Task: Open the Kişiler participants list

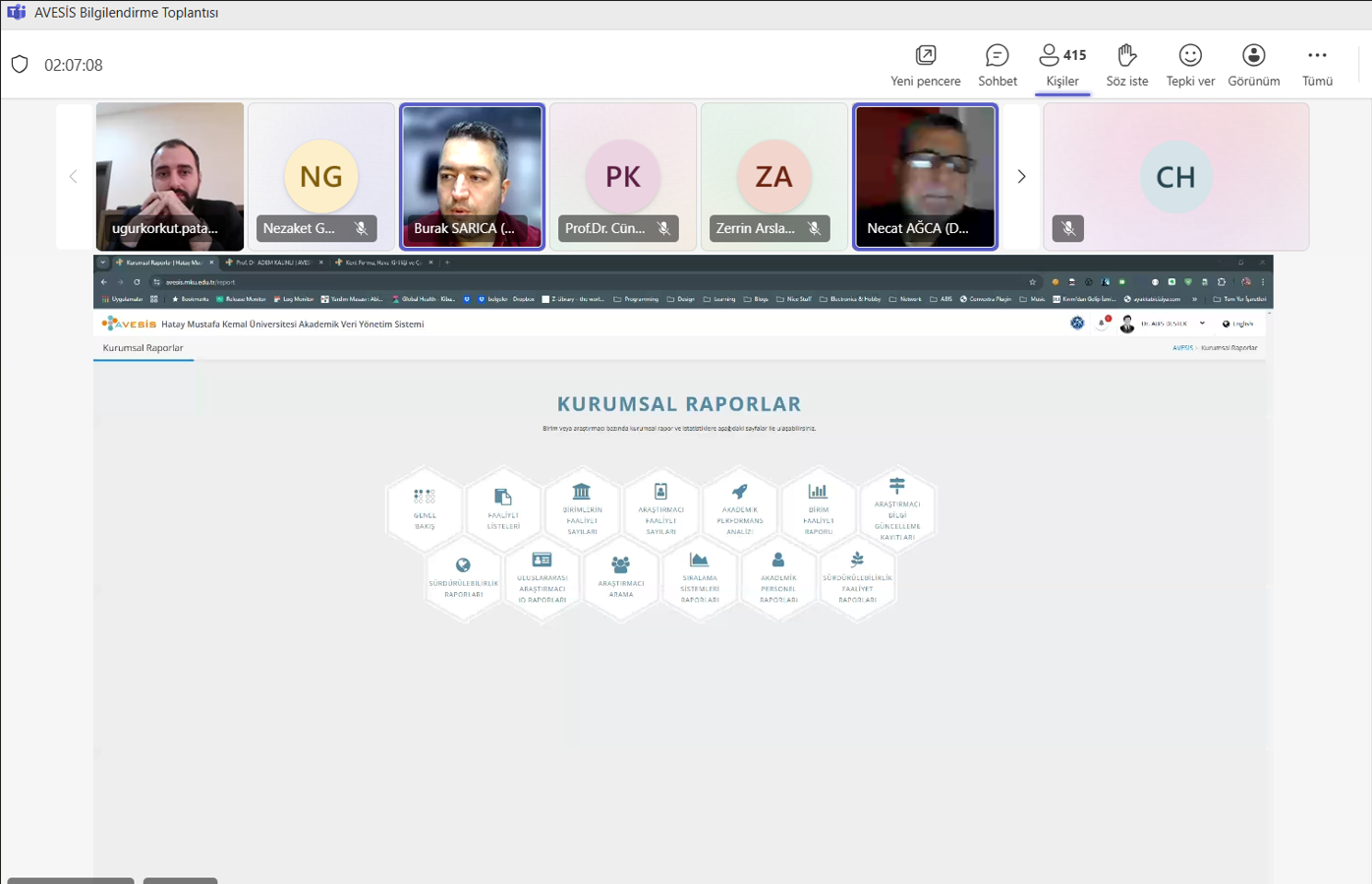Action: click(x=1061, y=65)
